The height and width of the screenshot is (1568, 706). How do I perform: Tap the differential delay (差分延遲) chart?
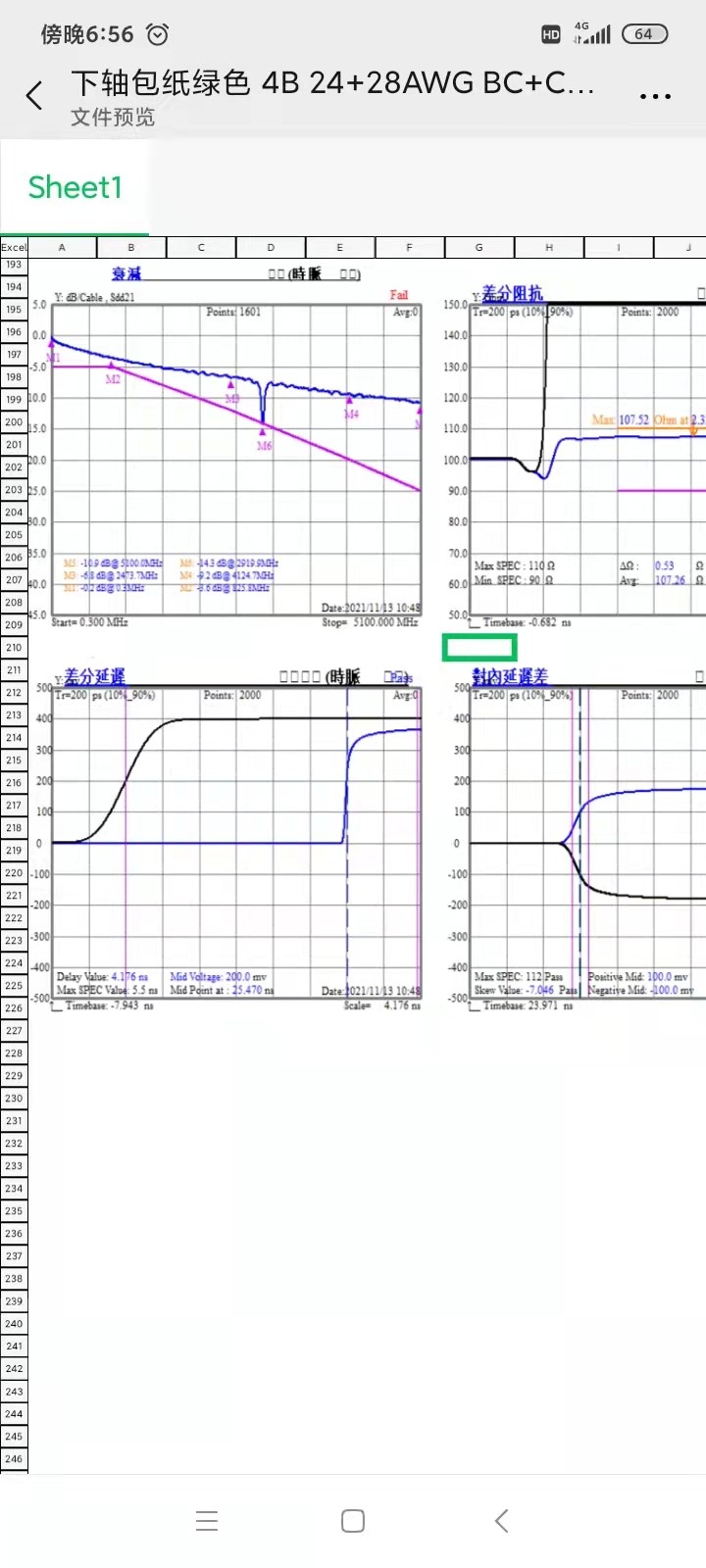[235, 843]
